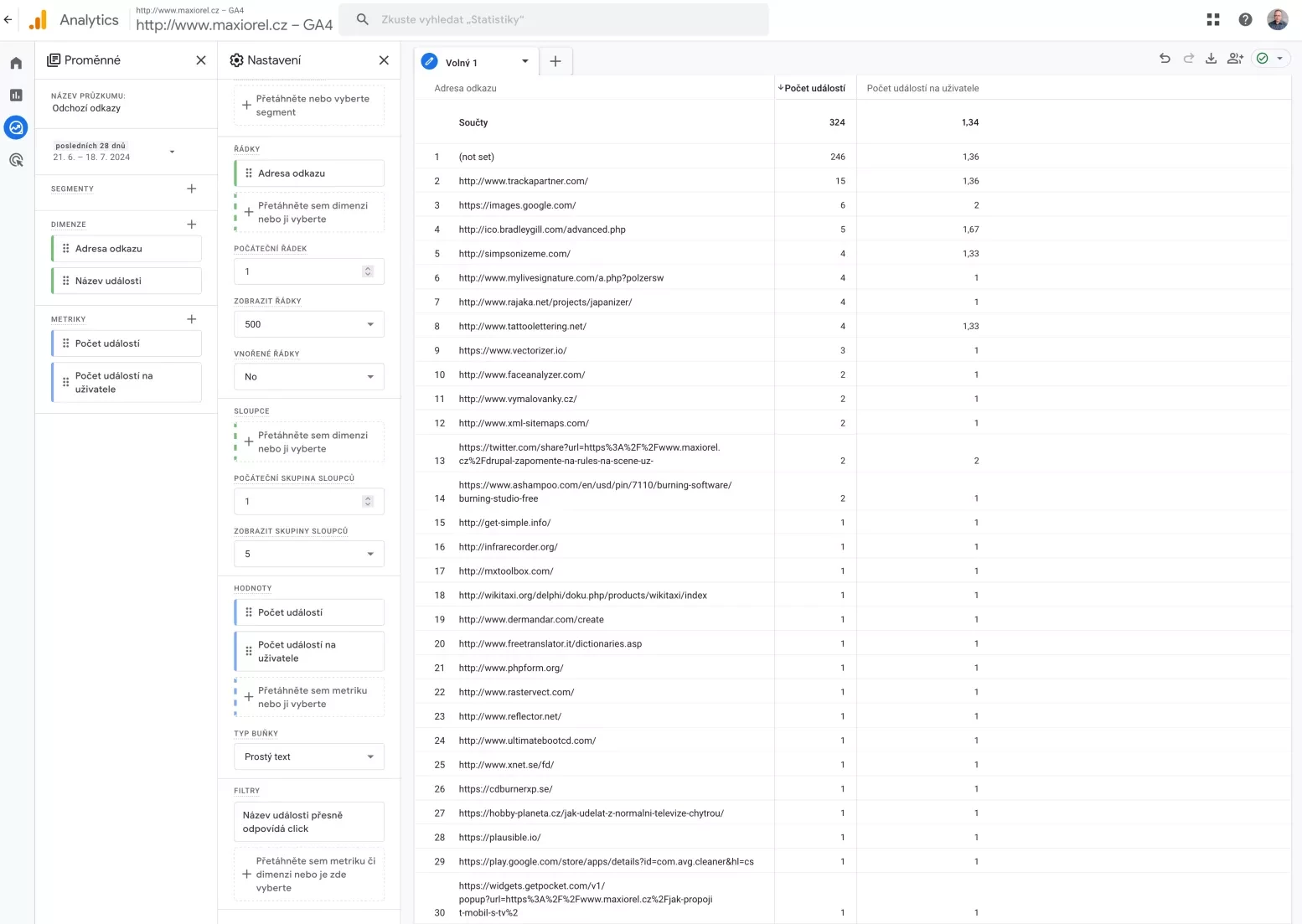The image size is (1302, 924).
Task: Click the Analytics logo
Action: (x=38, y=20)
